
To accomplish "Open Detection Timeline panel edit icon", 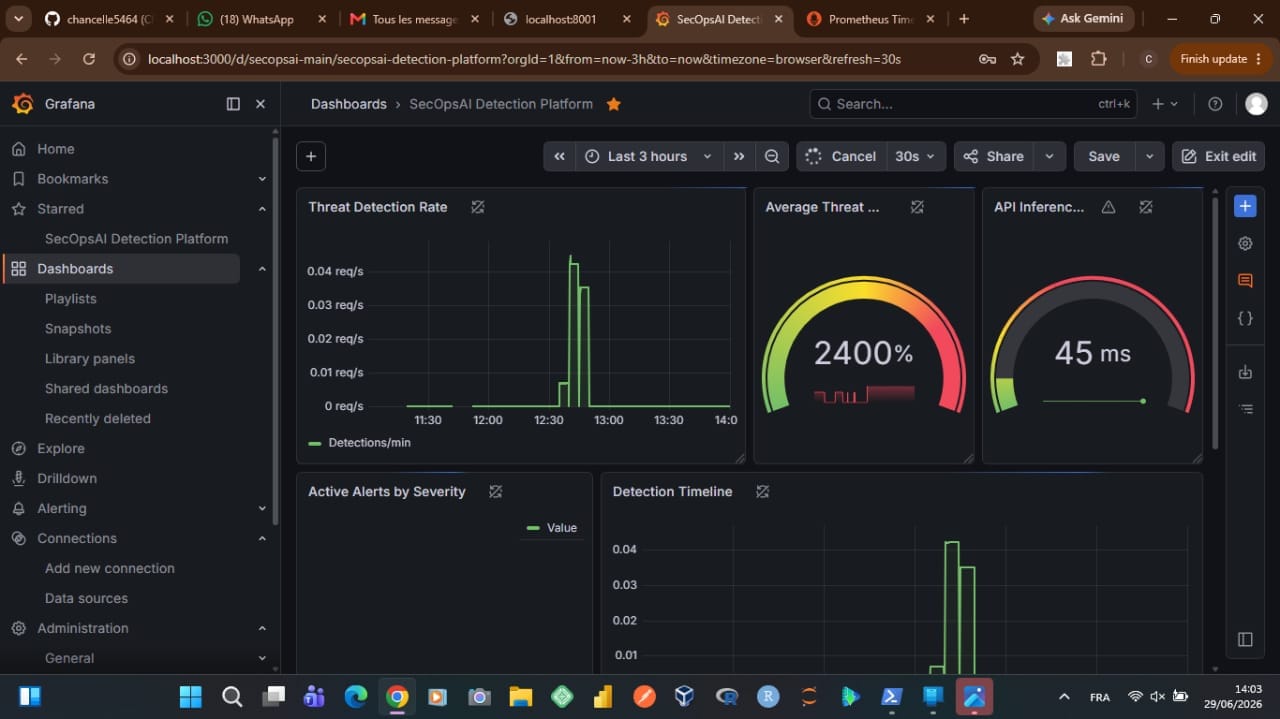I will tap(762, 492).
